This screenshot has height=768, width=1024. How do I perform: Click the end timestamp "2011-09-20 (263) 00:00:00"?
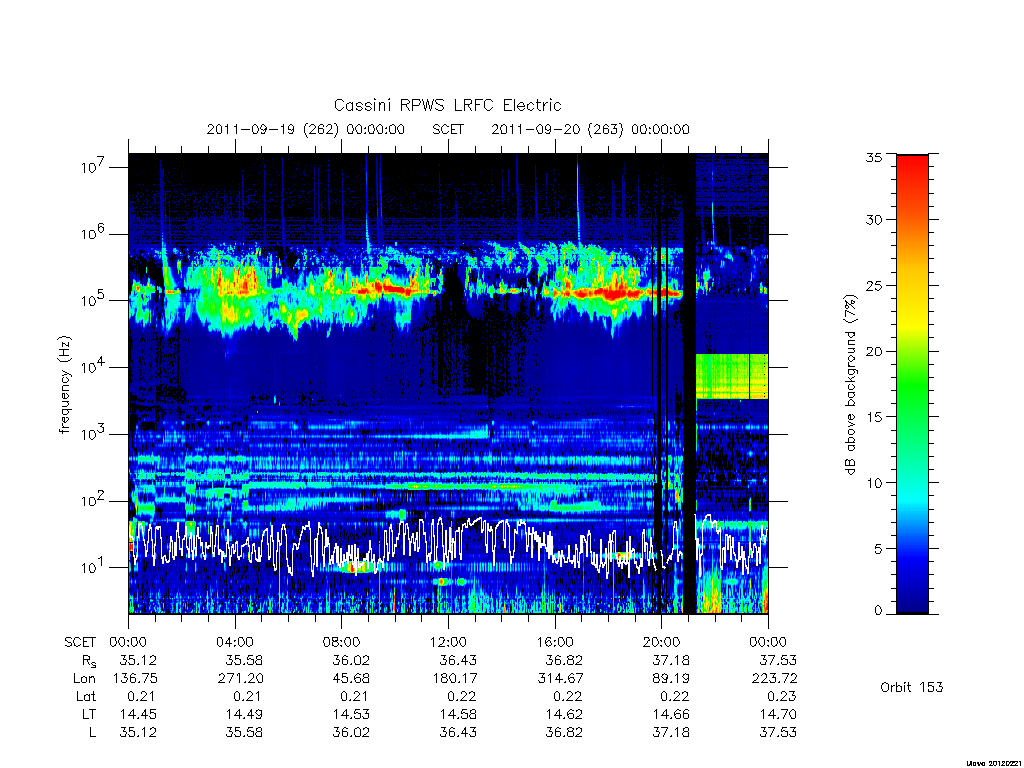590,129
